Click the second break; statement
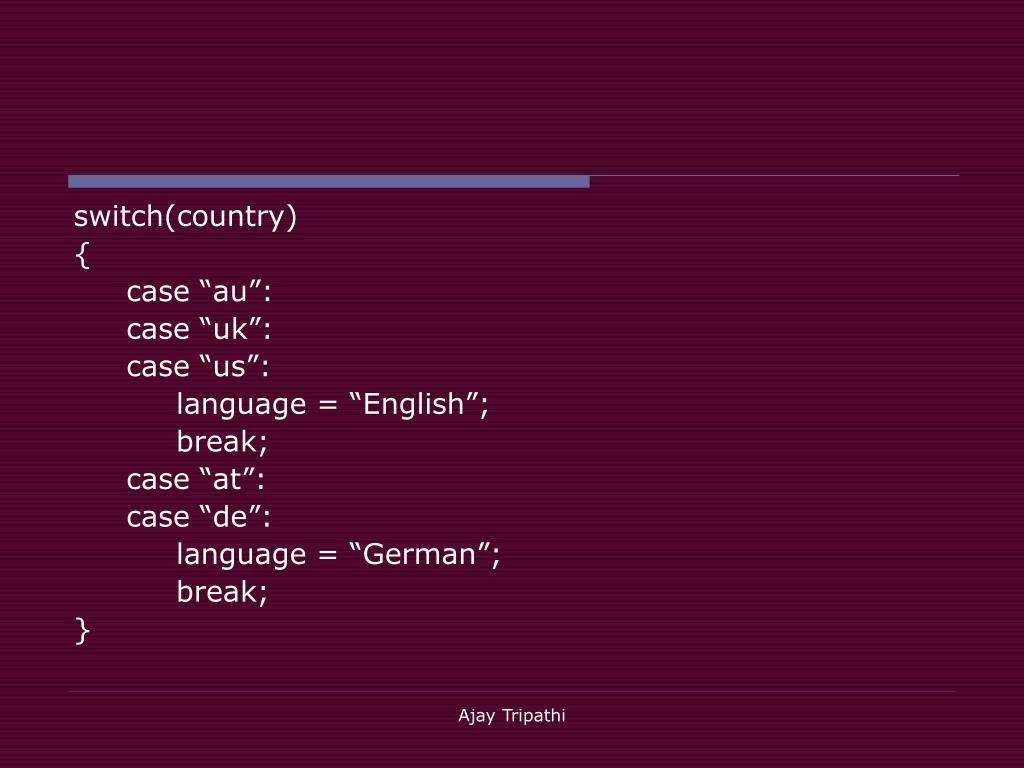The height and width of the screenshot is (768, 1024). pos(222,592)
